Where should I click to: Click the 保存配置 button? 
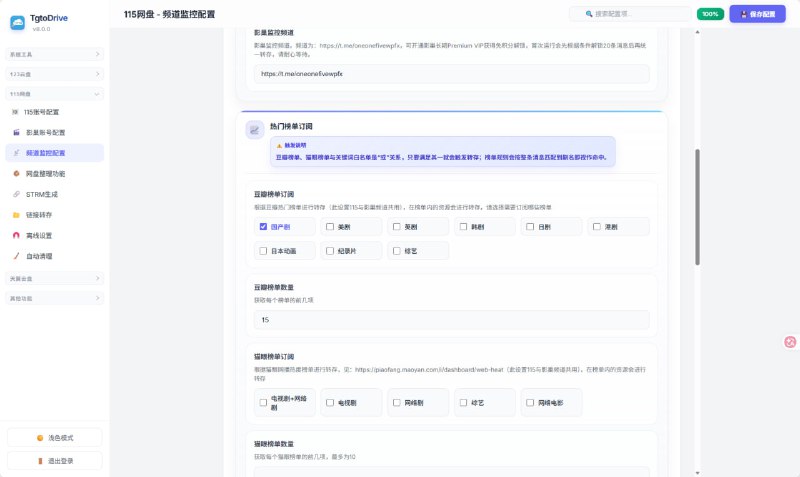(x=758, y=14)
